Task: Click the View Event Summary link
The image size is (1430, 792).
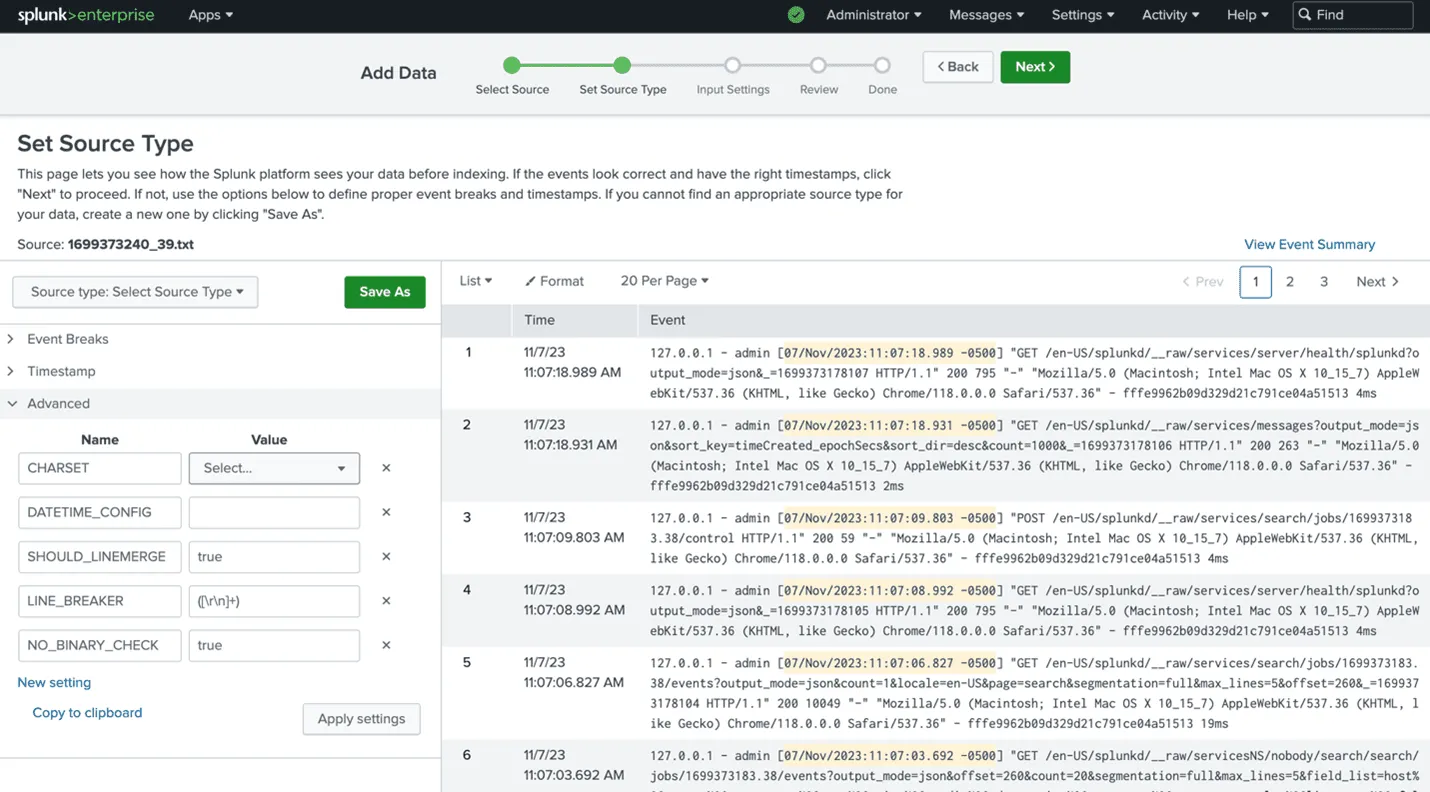Action: 1309,244
